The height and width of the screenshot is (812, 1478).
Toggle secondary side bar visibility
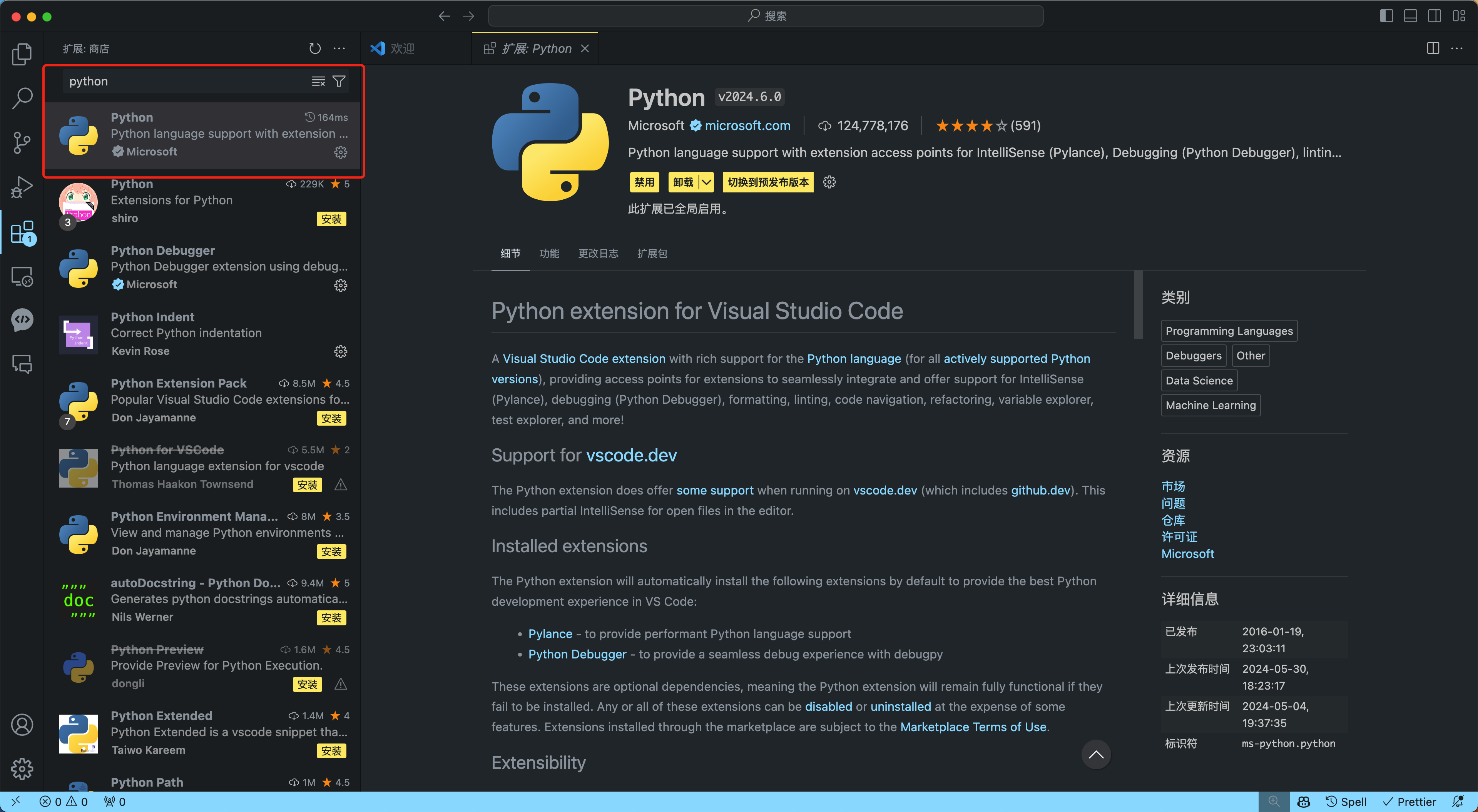coord(1435,15)
